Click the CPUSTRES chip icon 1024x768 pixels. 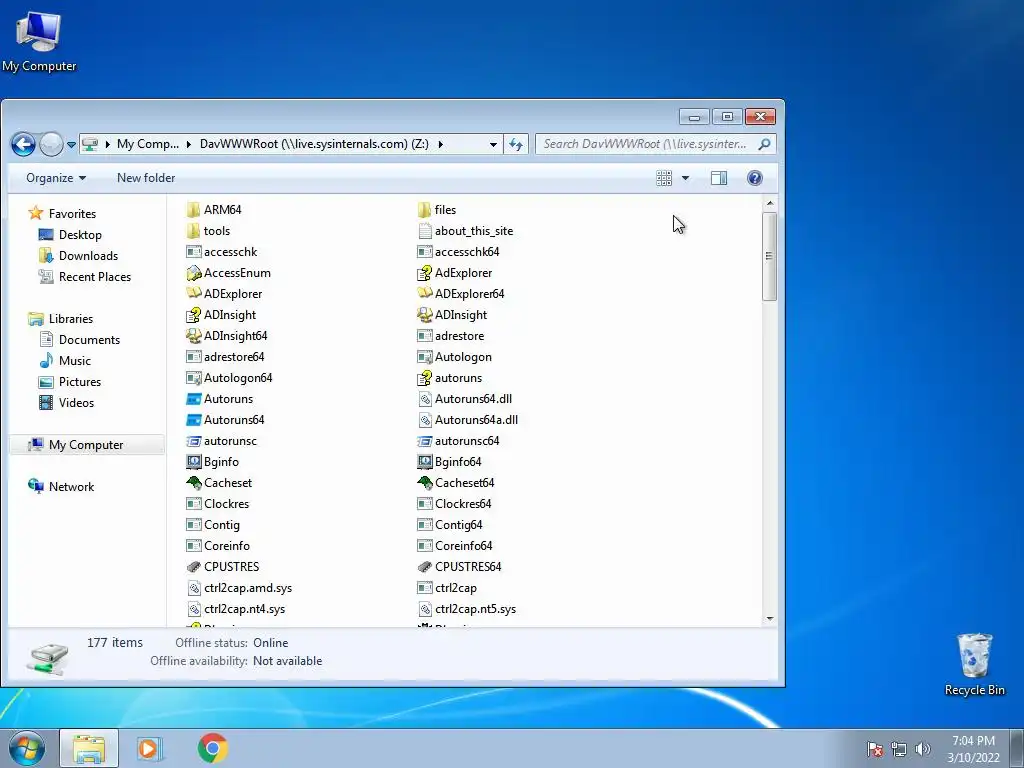[x=193, y=567]
